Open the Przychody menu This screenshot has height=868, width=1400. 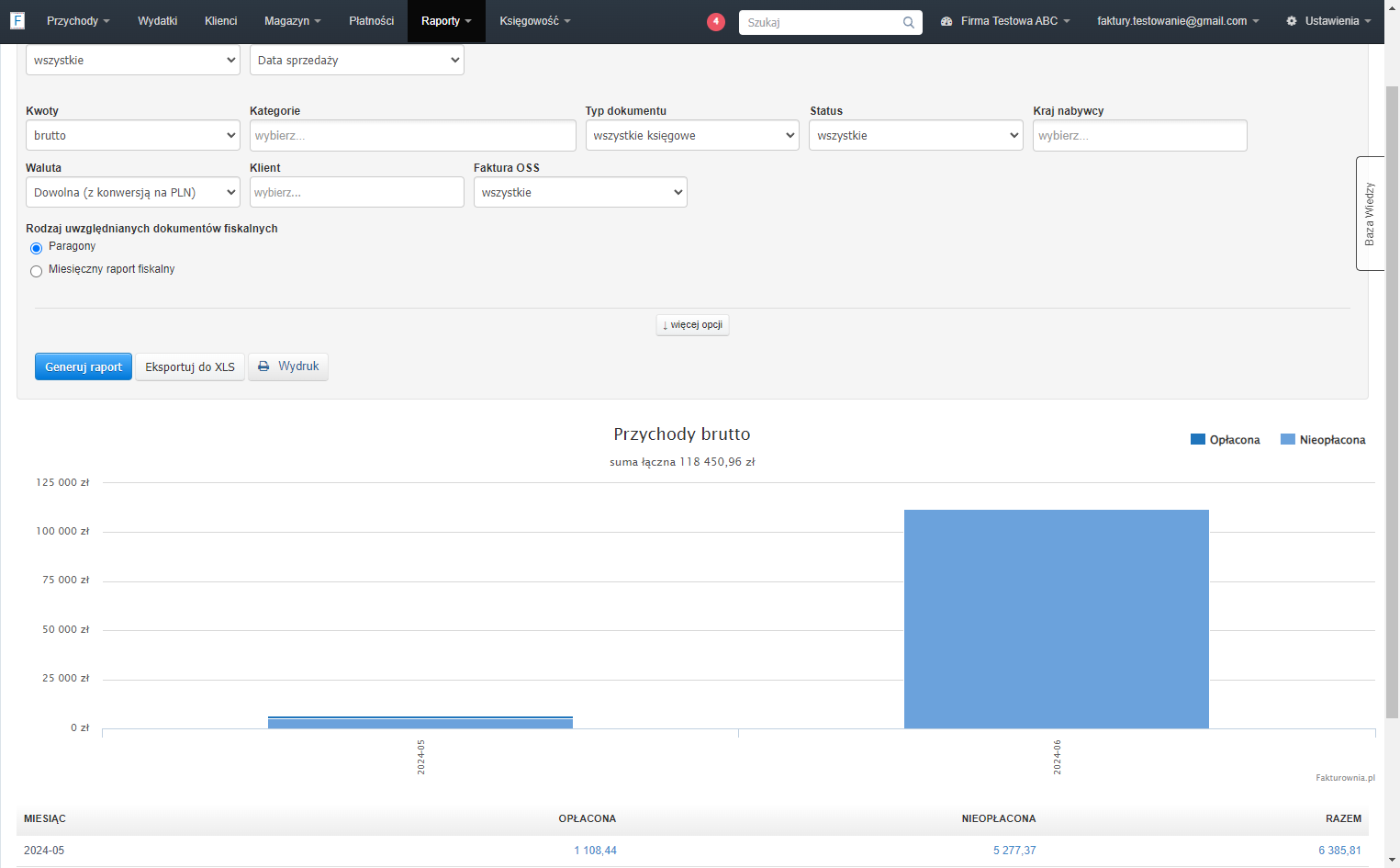[78, 21]
